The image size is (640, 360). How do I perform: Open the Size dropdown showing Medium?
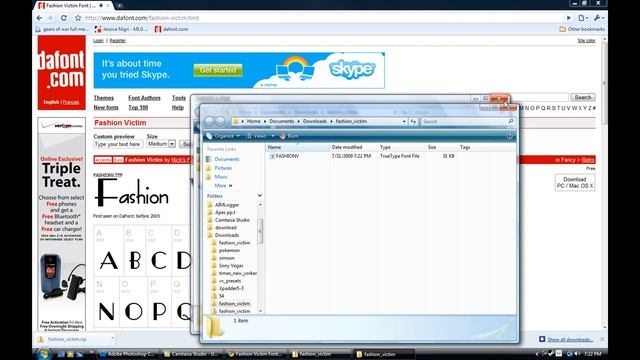click(161, 144)
